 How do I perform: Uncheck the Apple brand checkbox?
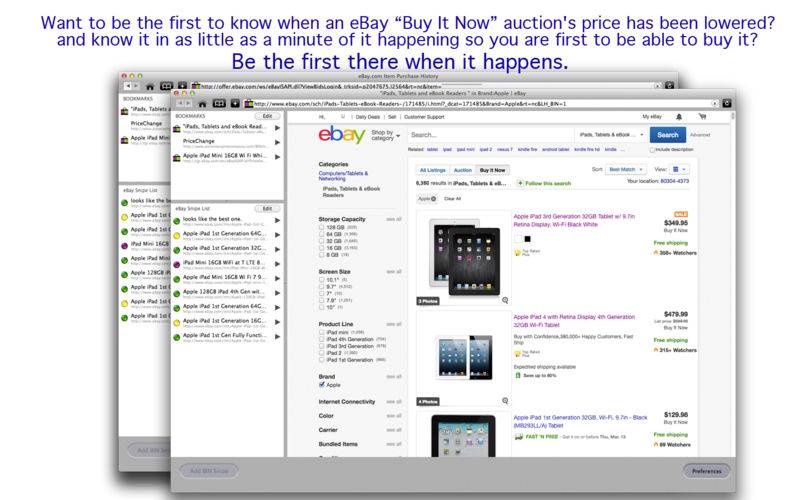click(x=321, y=385)
